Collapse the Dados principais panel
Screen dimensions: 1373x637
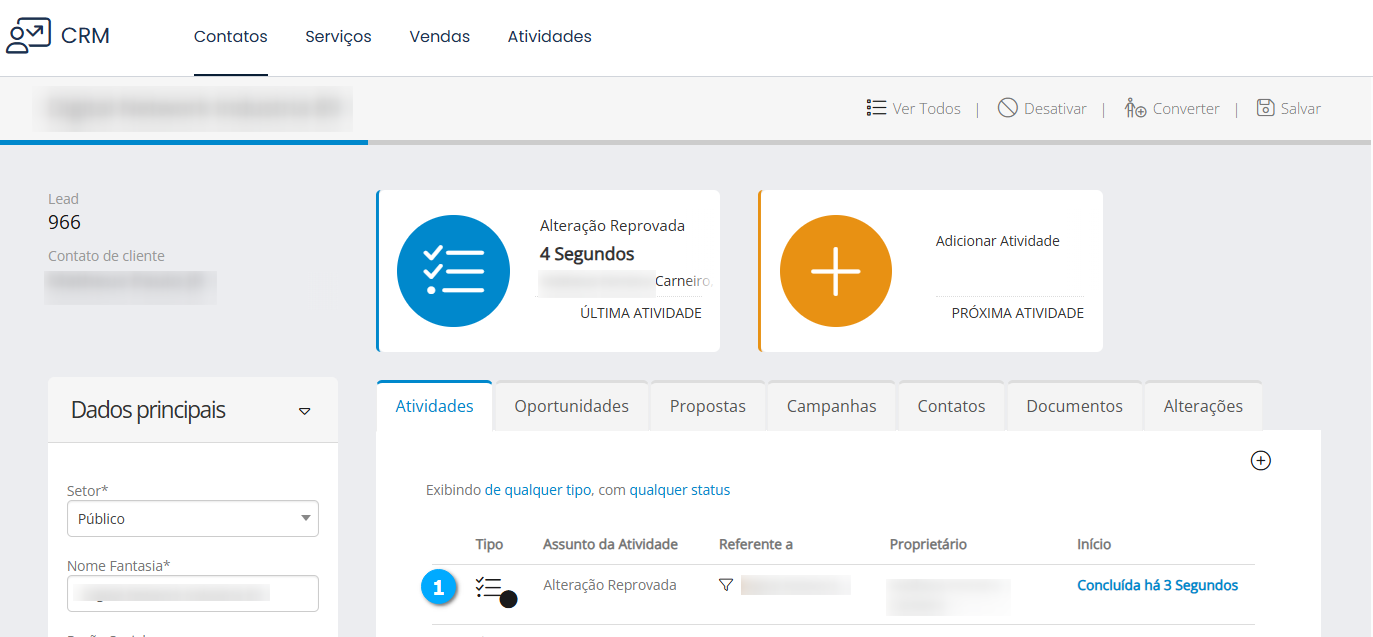click(x=305, y=411)
